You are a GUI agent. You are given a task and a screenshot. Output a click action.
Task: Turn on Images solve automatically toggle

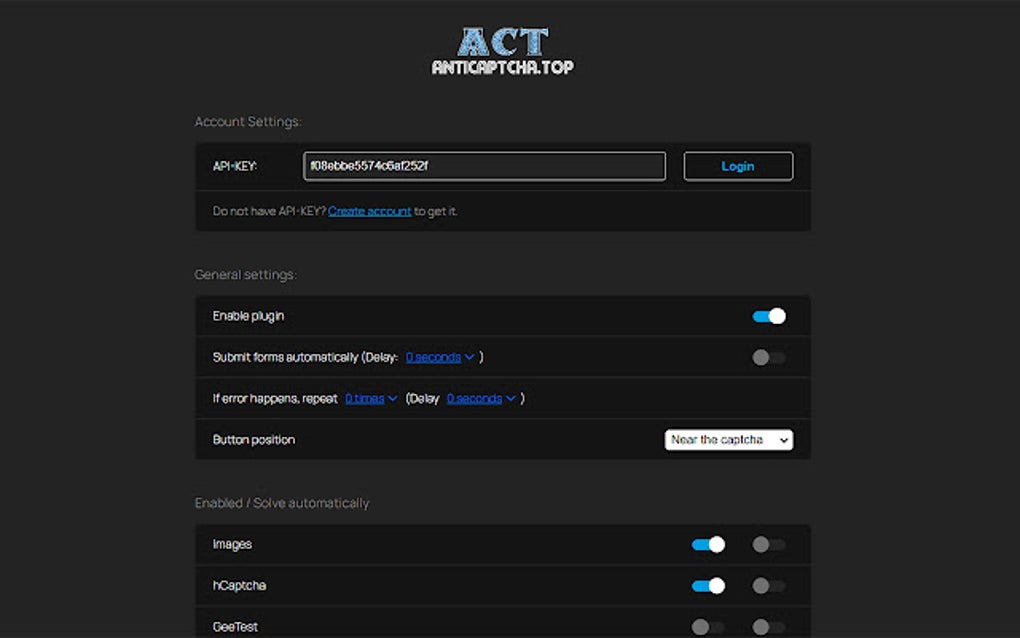(768, 545)
